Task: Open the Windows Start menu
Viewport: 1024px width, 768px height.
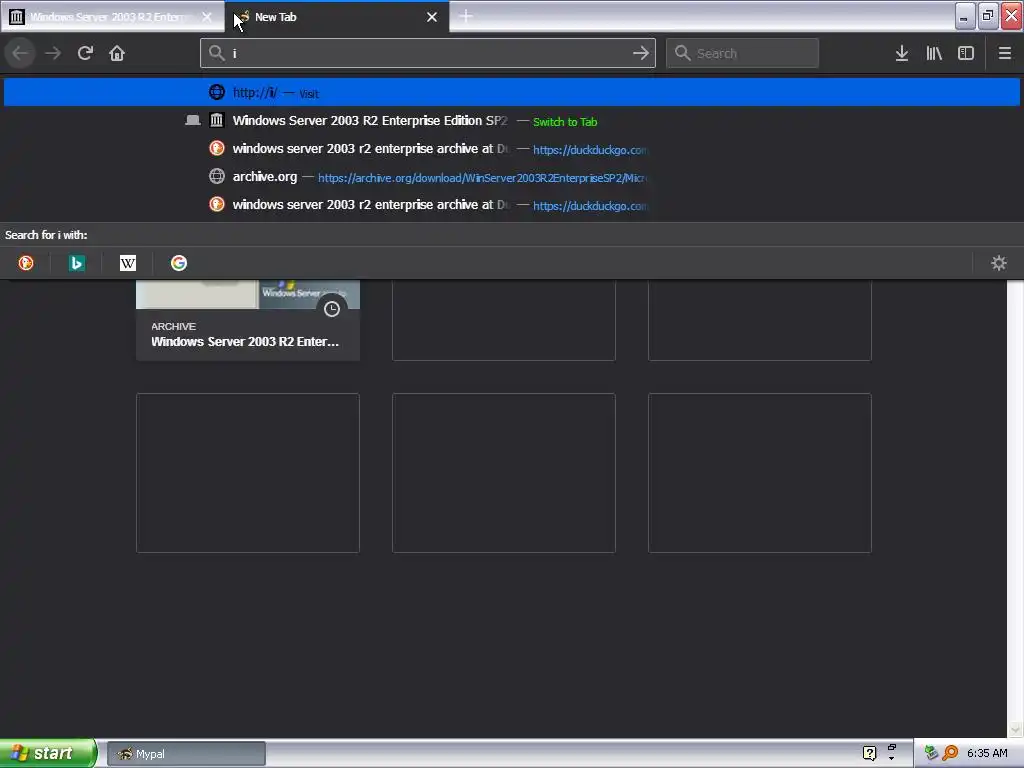Action: 47,753
